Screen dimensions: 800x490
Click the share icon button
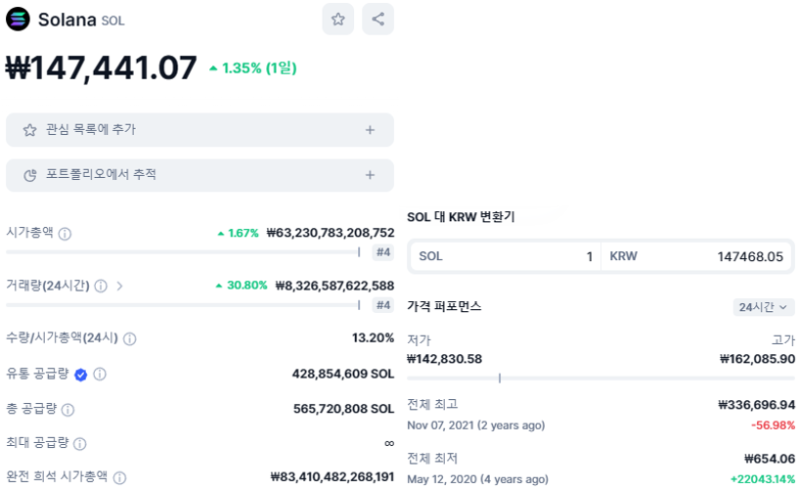pos(377,19)
